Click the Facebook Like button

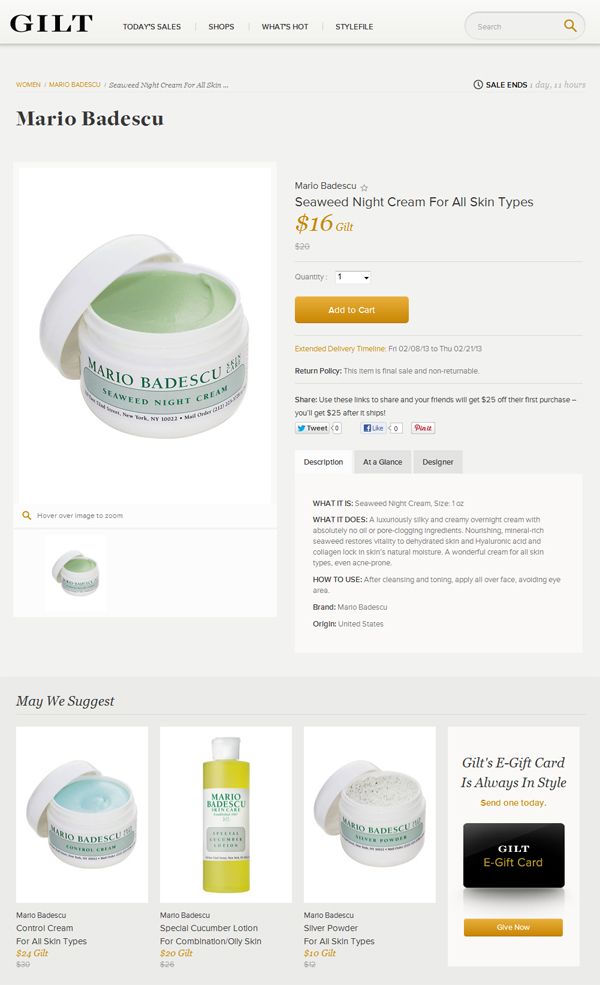373,428
